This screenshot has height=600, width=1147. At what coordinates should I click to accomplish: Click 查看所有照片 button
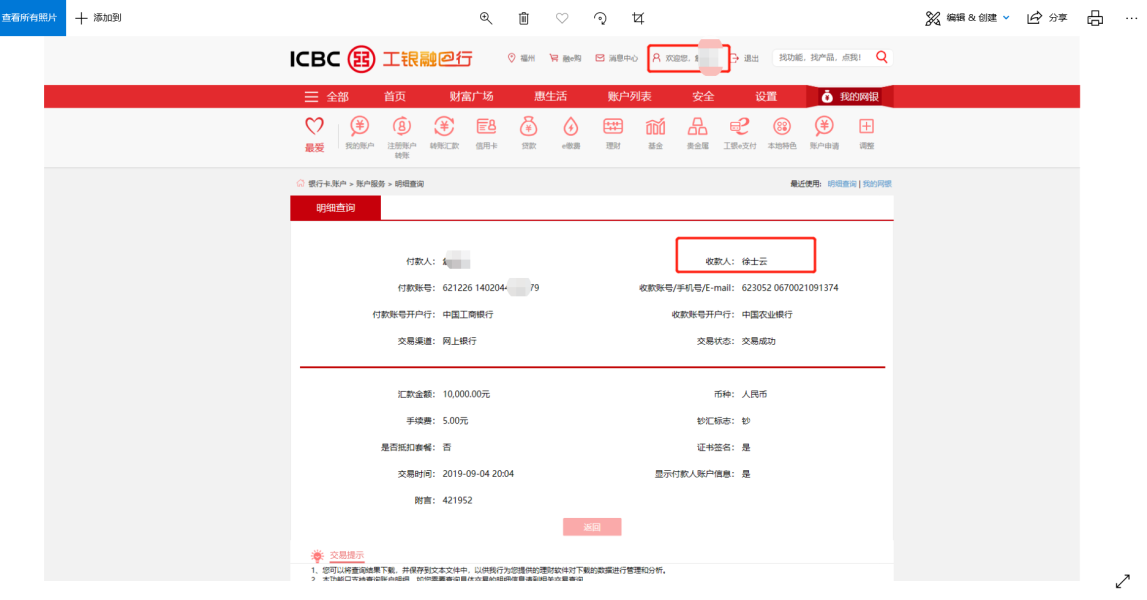[33, 18]
